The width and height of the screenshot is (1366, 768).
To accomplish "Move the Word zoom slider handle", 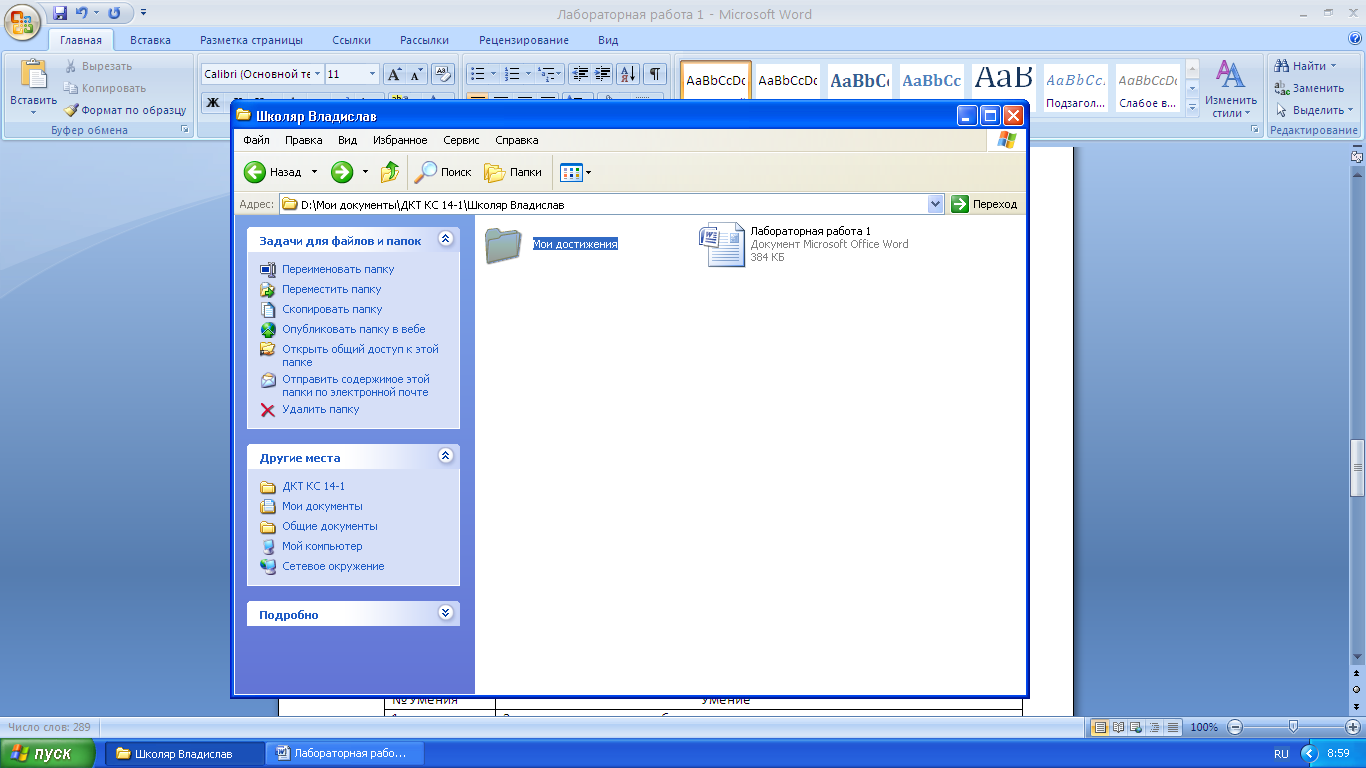I will tap(1293, 727).
